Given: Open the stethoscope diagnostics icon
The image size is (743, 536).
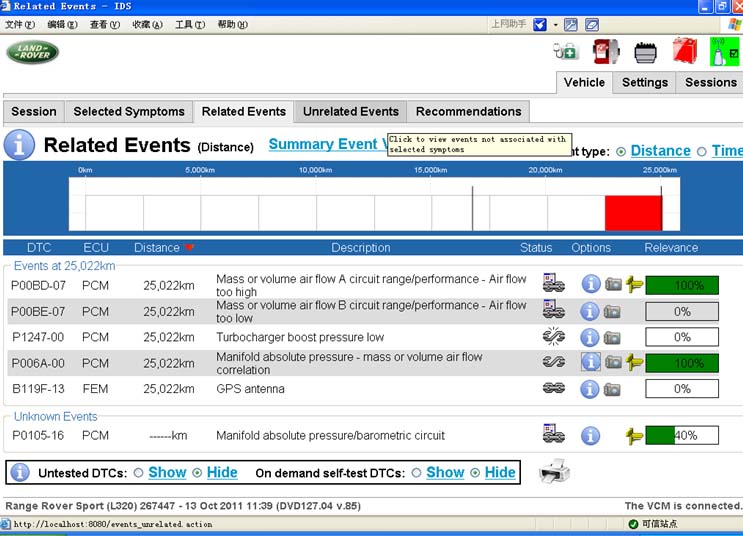Looking at the screenshot, I should click(565, 51).
